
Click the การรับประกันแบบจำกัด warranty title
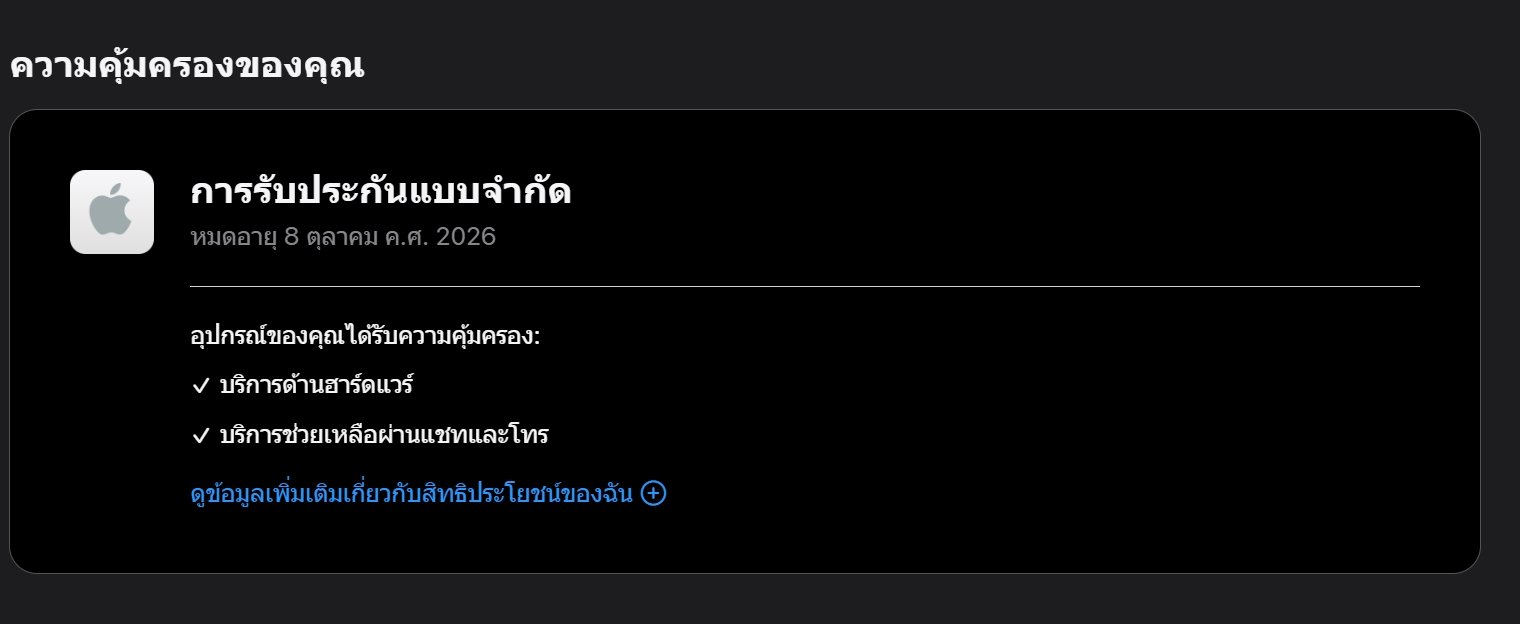380,191
